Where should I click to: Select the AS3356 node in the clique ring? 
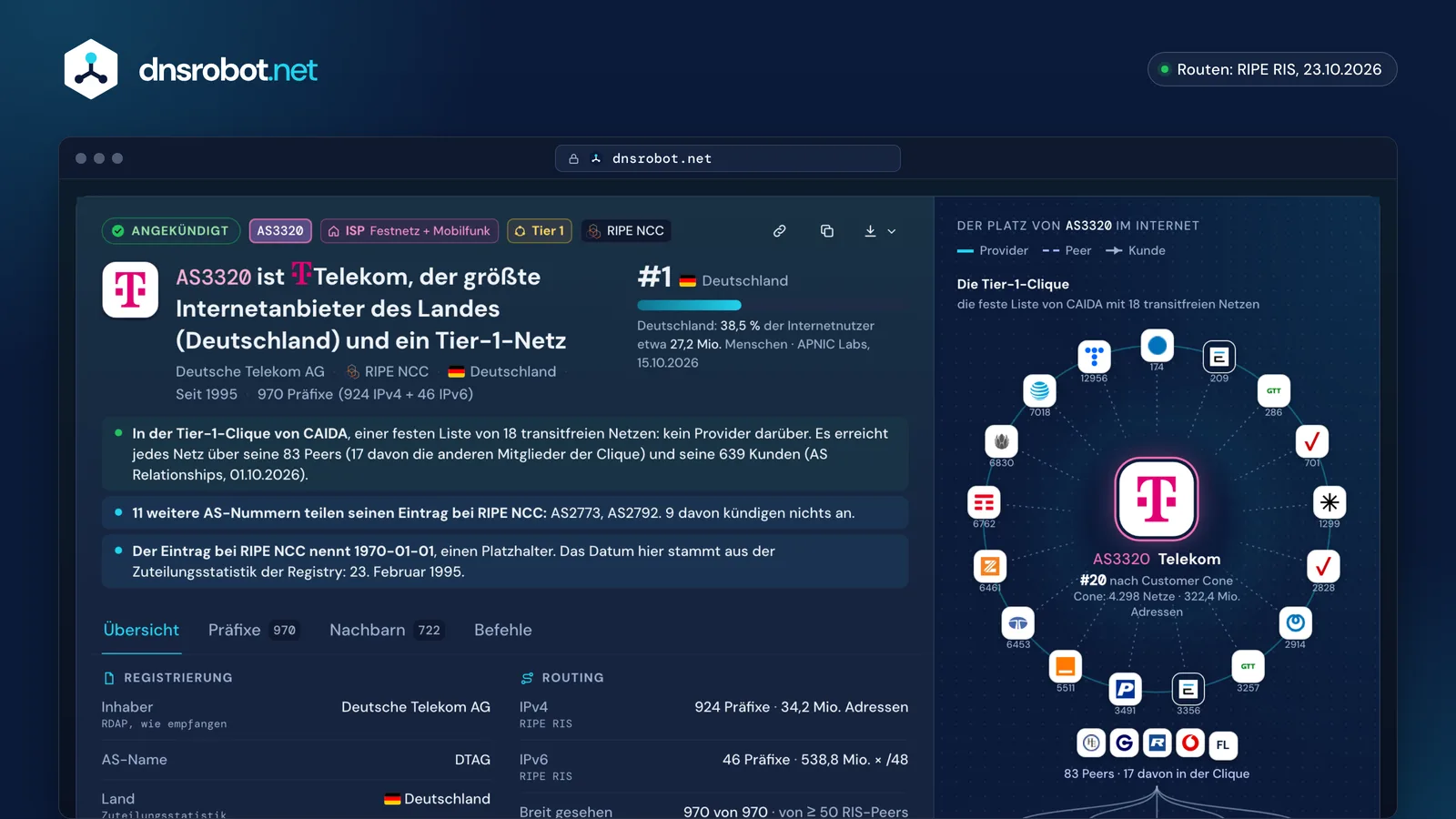(1188, 689)
